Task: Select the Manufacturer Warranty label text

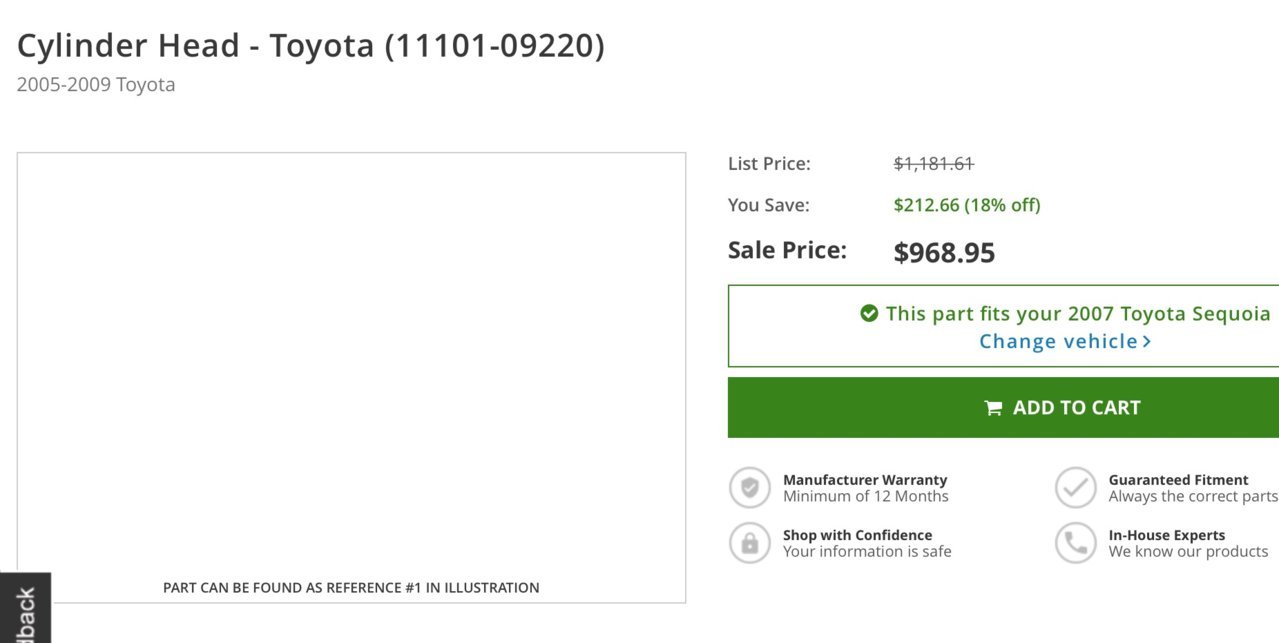Action: 865,480
